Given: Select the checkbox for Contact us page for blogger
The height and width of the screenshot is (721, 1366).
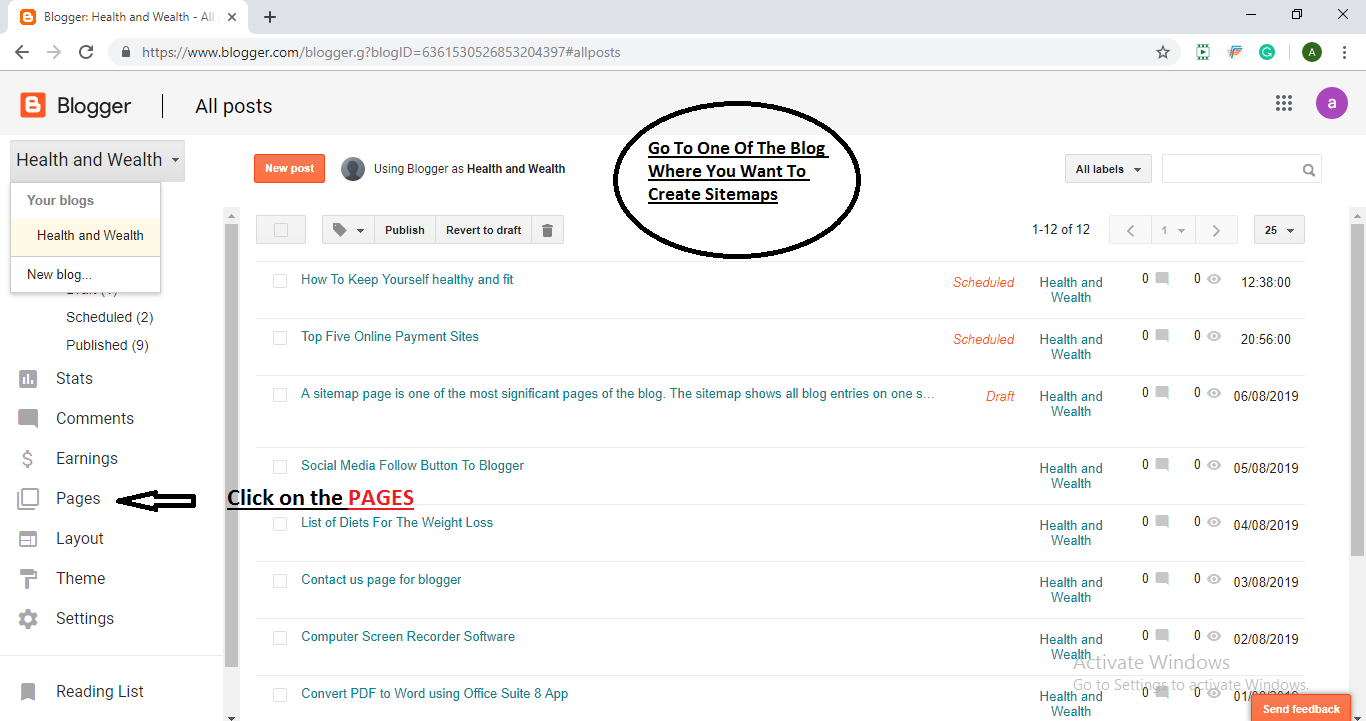Looking at the screenshot, I should (x=280, y=580).
